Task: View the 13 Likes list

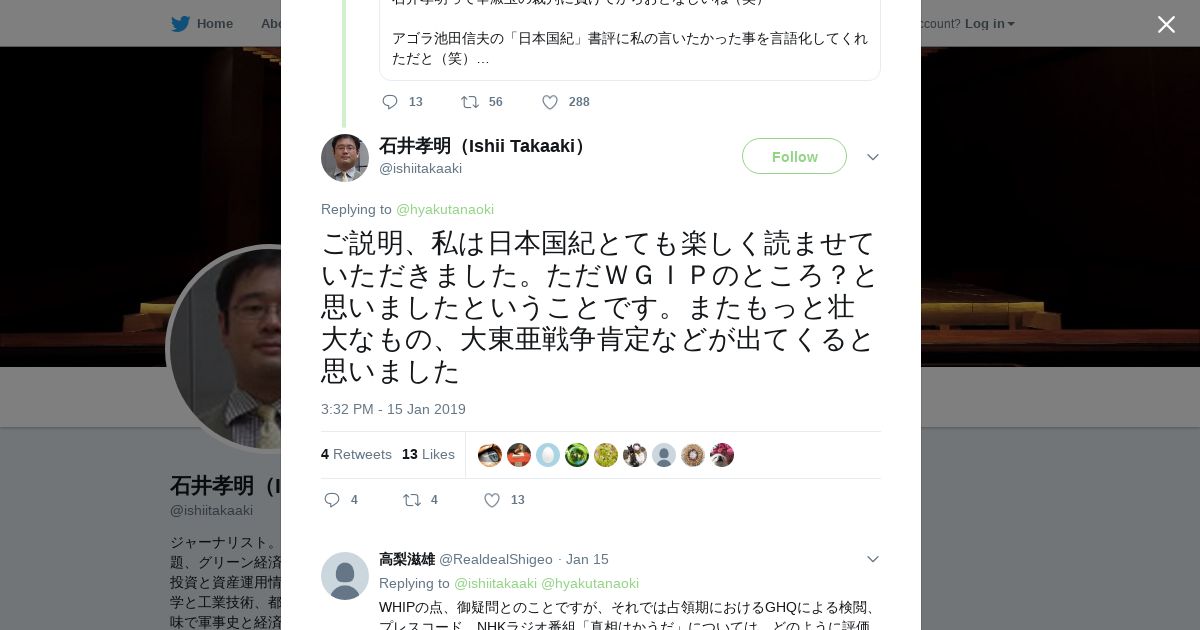Action: point(428,454)
